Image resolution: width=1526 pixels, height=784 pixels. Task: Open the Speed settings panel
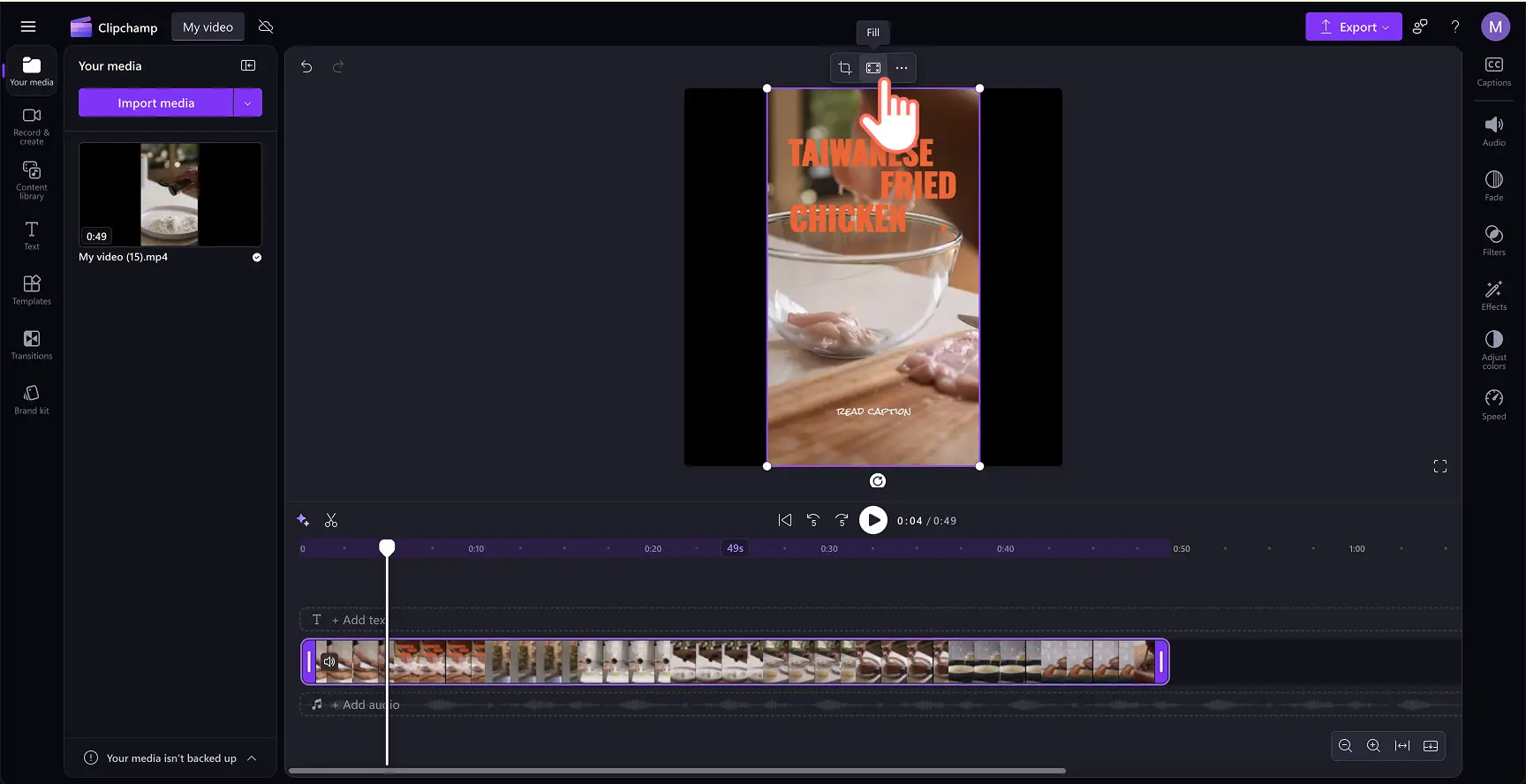tap(1493, 404)
